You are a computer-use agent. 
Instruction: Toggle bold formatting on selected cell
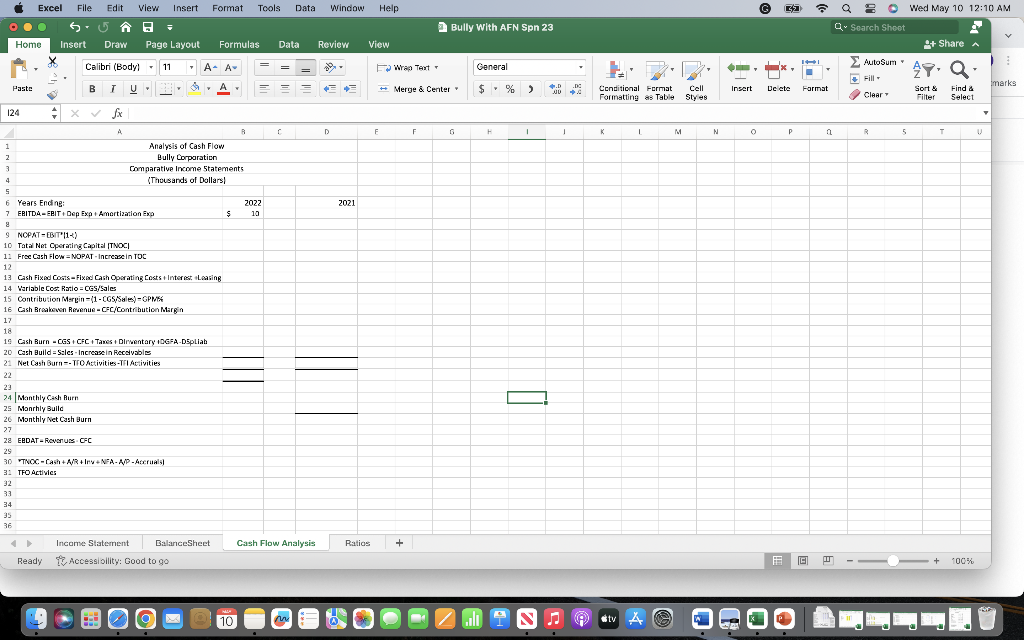92,89
